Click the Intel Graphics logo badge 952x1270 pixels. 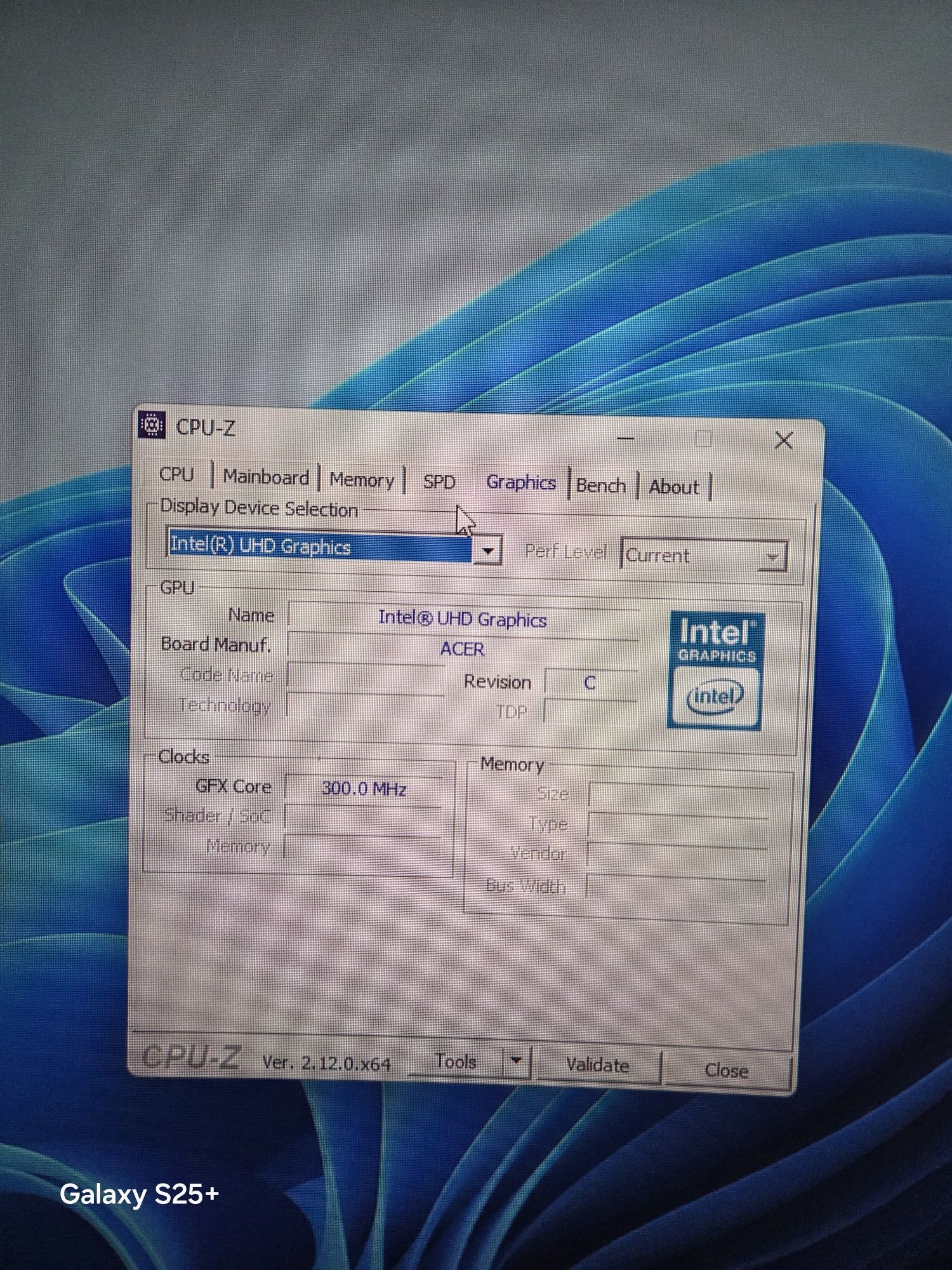tap(717, 670)
